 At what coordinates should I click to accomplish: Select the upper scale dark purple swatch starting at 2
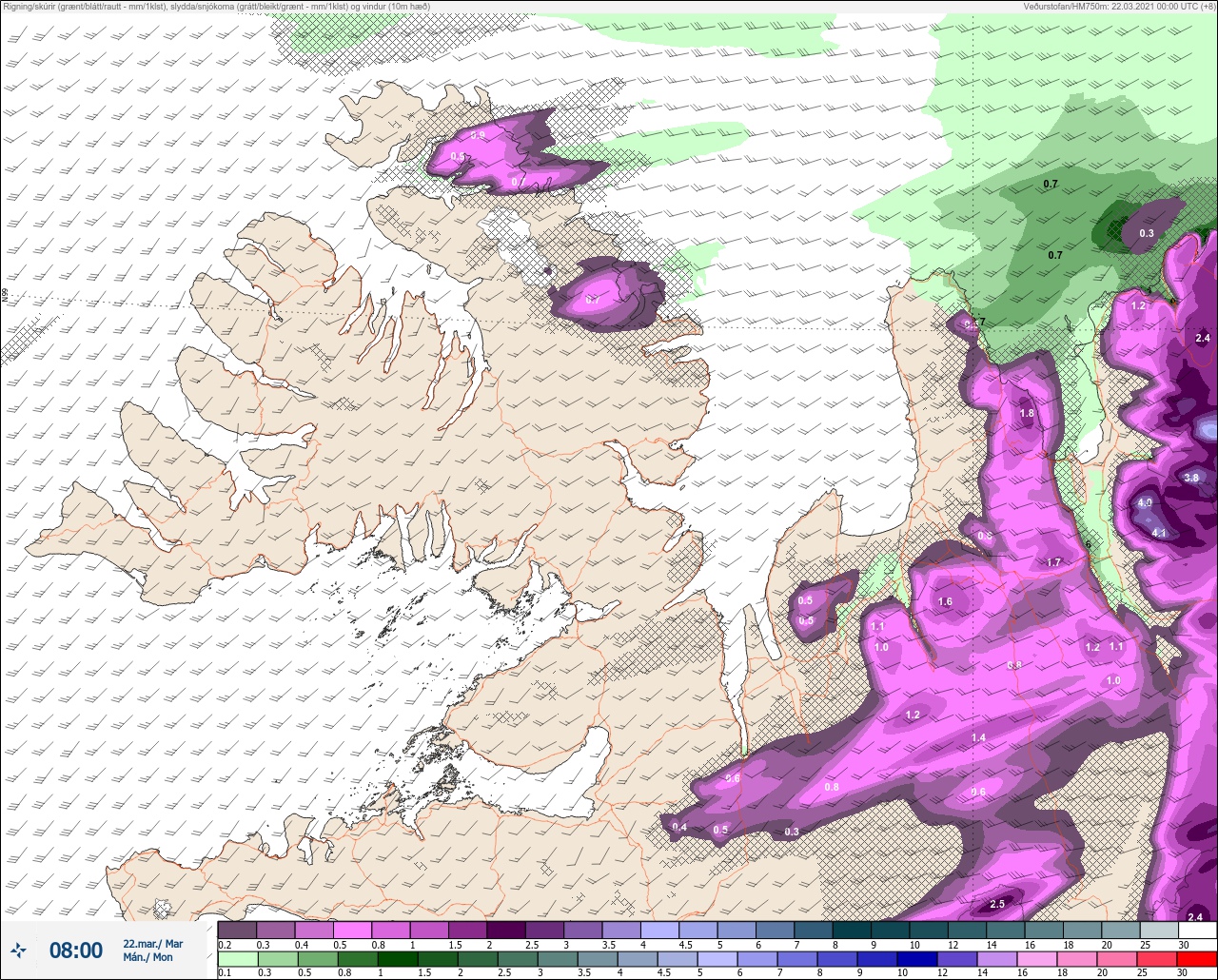tap(506, 930)
